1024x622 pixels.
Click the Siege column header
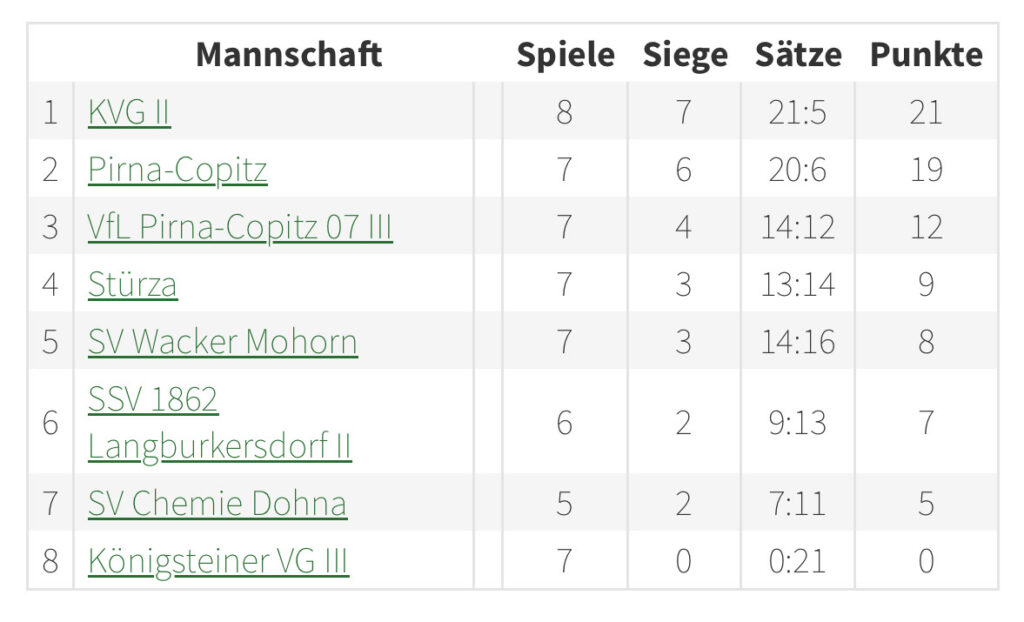tap(684, 54)
